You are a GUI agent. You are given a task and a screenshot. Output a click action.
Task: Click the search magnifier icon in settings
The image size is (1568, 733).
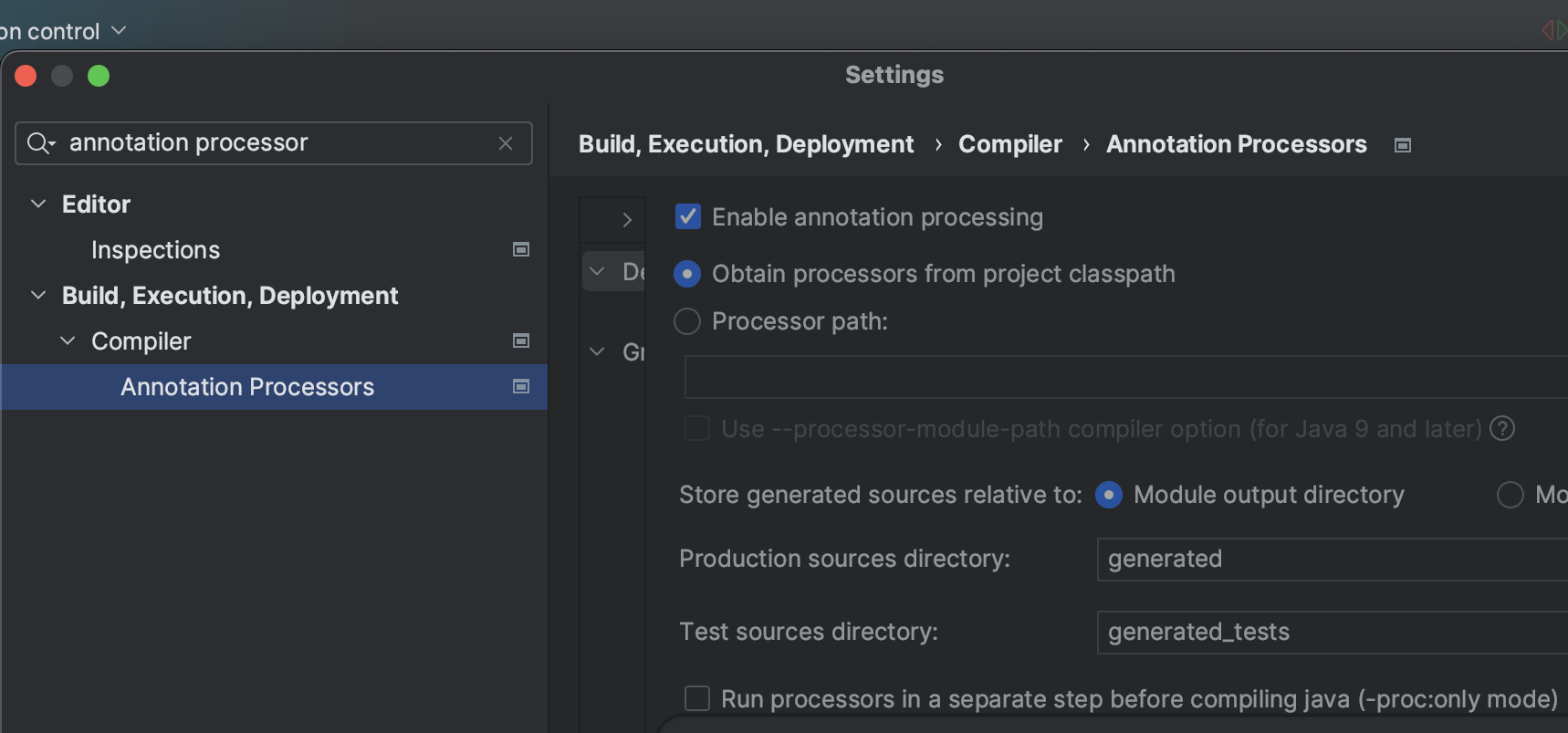39,143
